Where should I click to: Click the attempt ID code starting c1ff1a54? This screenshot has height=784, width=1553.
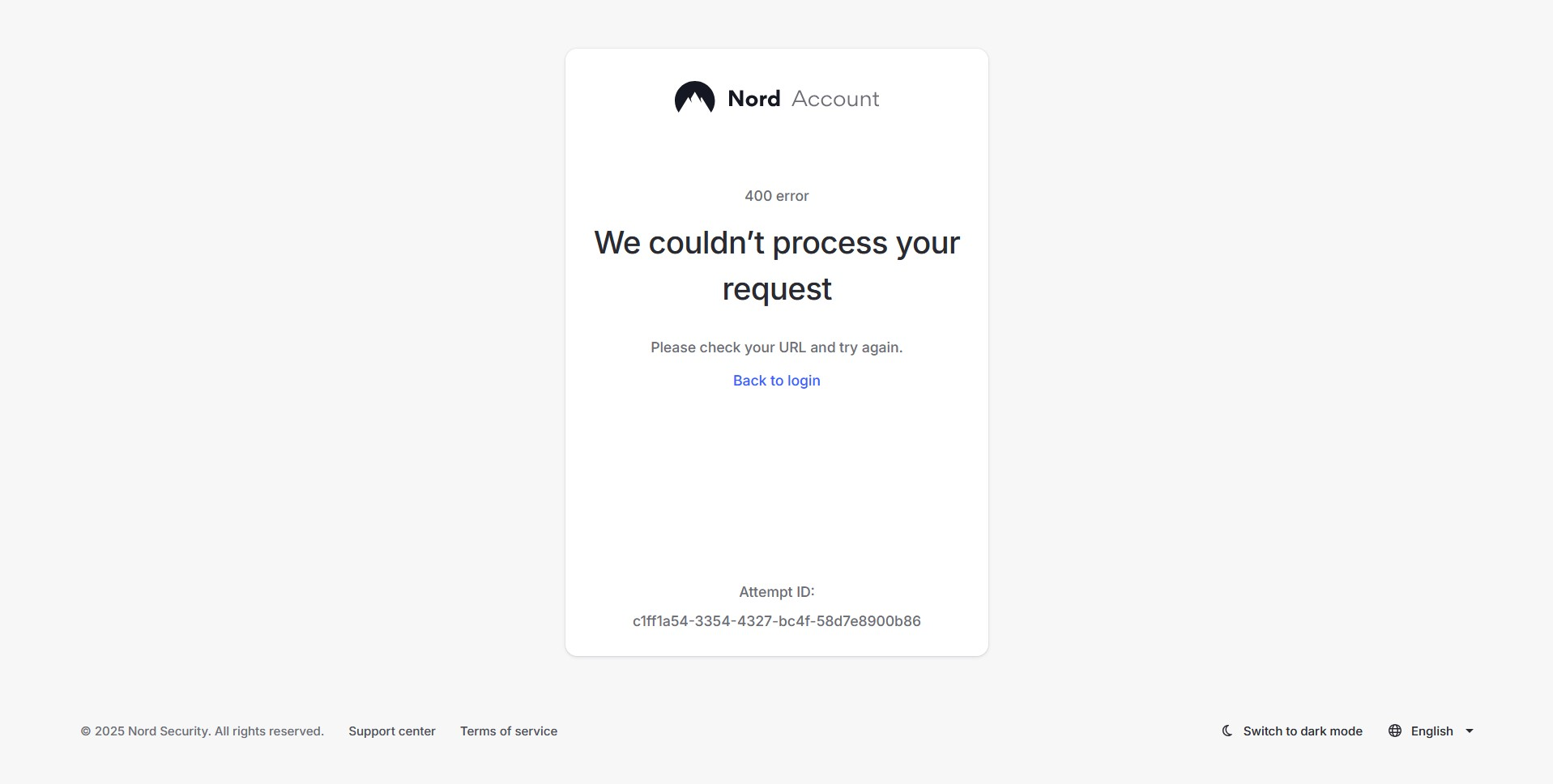(x=776, y=621)
